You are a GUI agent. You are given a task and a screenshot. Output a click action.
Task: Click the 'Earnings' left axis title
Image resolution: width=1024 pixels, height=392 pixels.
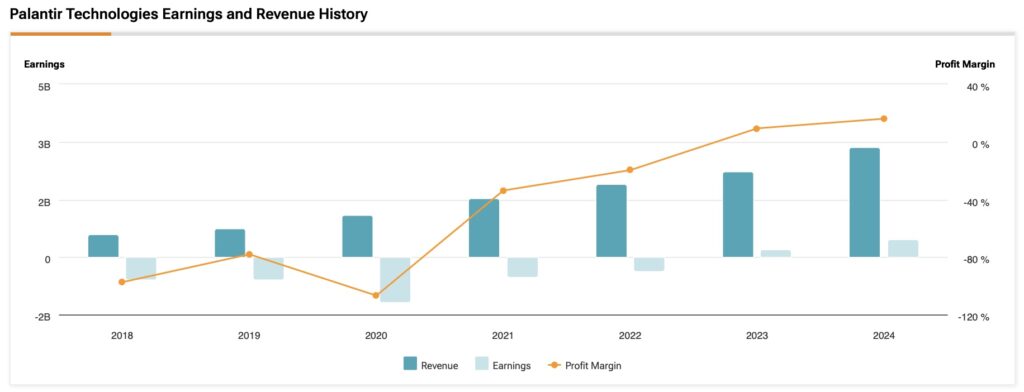44,64
